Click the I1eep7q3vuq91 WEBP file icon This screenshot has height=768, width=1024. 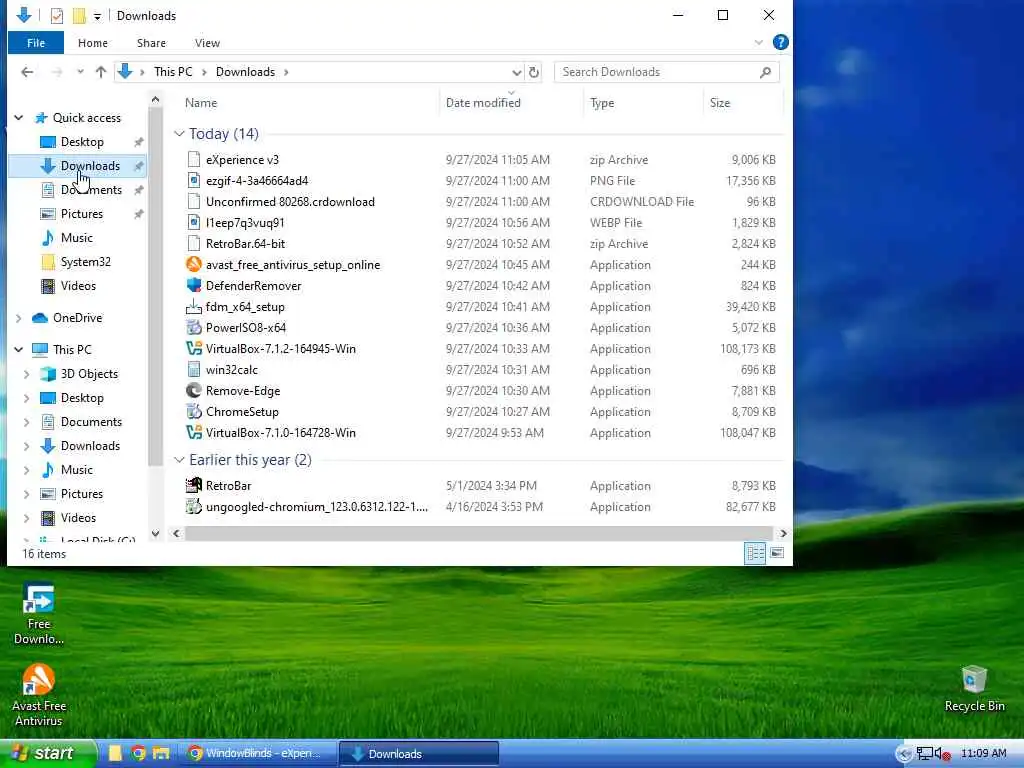193,223
